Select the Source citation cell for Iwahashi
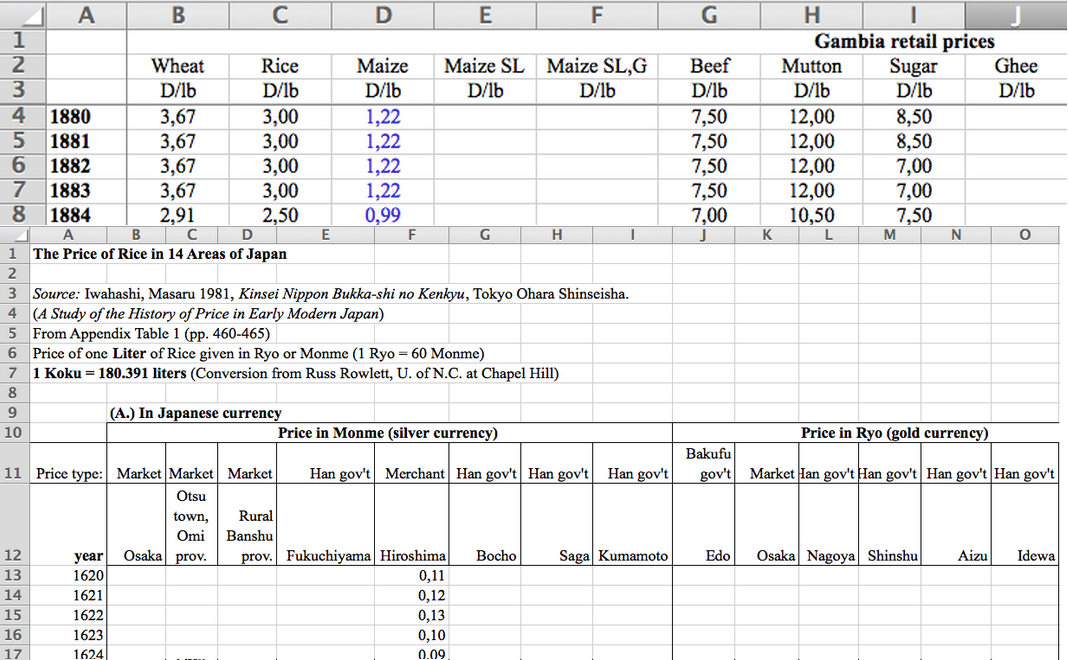1068x660 pixels. (x=330, y=294)
